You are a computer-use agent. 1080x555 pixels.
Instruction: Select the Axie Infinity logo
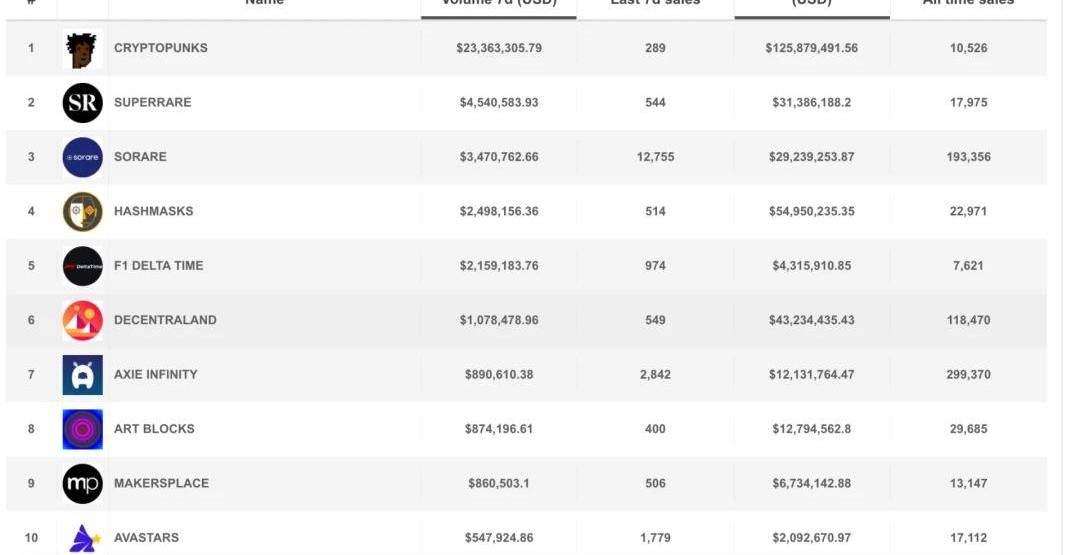tap(82, 375)
